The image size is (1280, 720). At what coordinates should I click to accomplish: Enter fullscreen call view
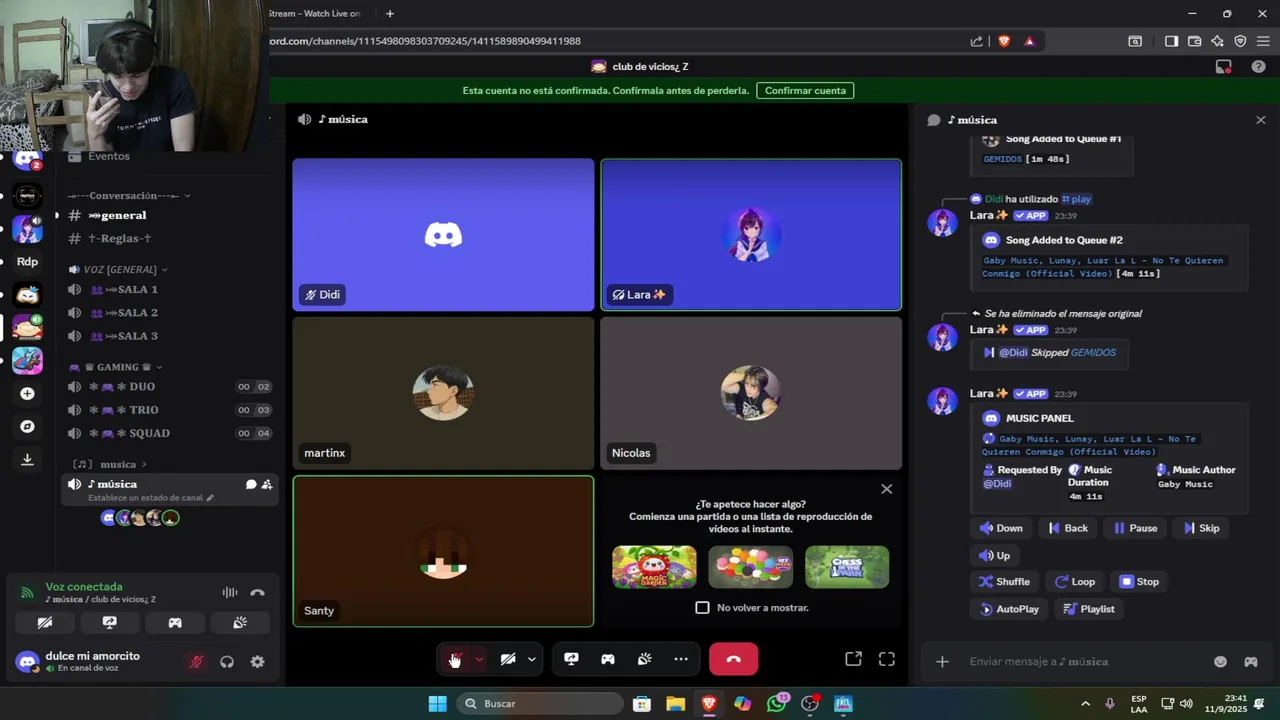887,659
